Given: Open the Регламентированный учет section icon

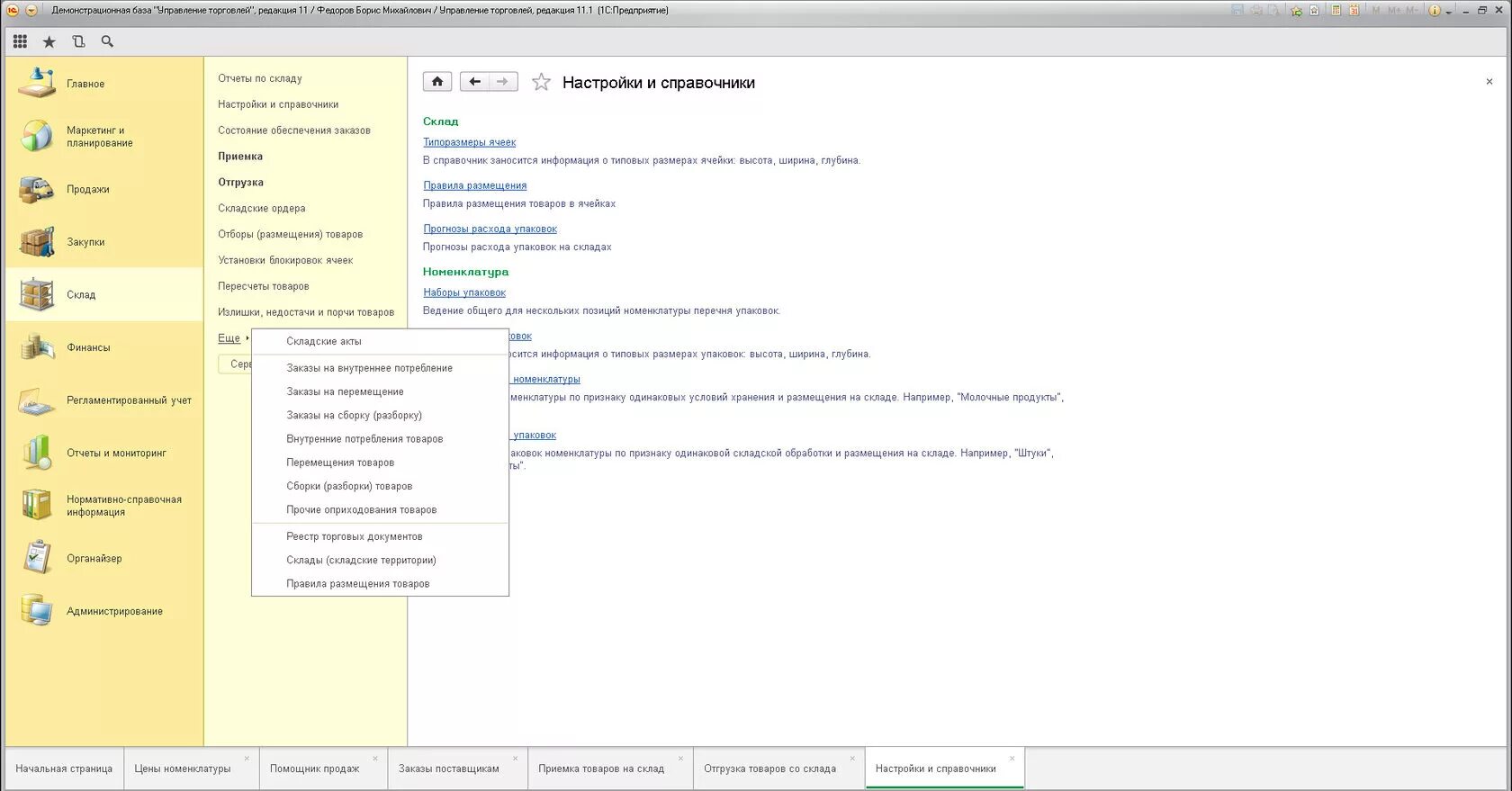Looking at the screenshot, I should coord(37,400).
